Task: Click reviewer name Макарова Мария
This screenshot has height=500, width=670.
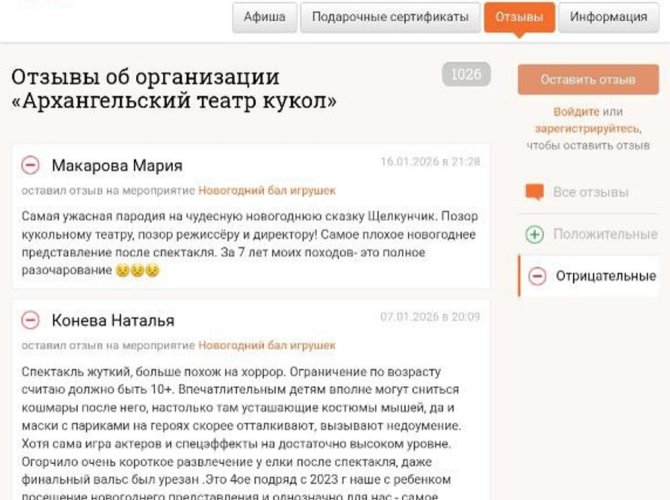Action: pyautogui.click(x=116, y=165)
